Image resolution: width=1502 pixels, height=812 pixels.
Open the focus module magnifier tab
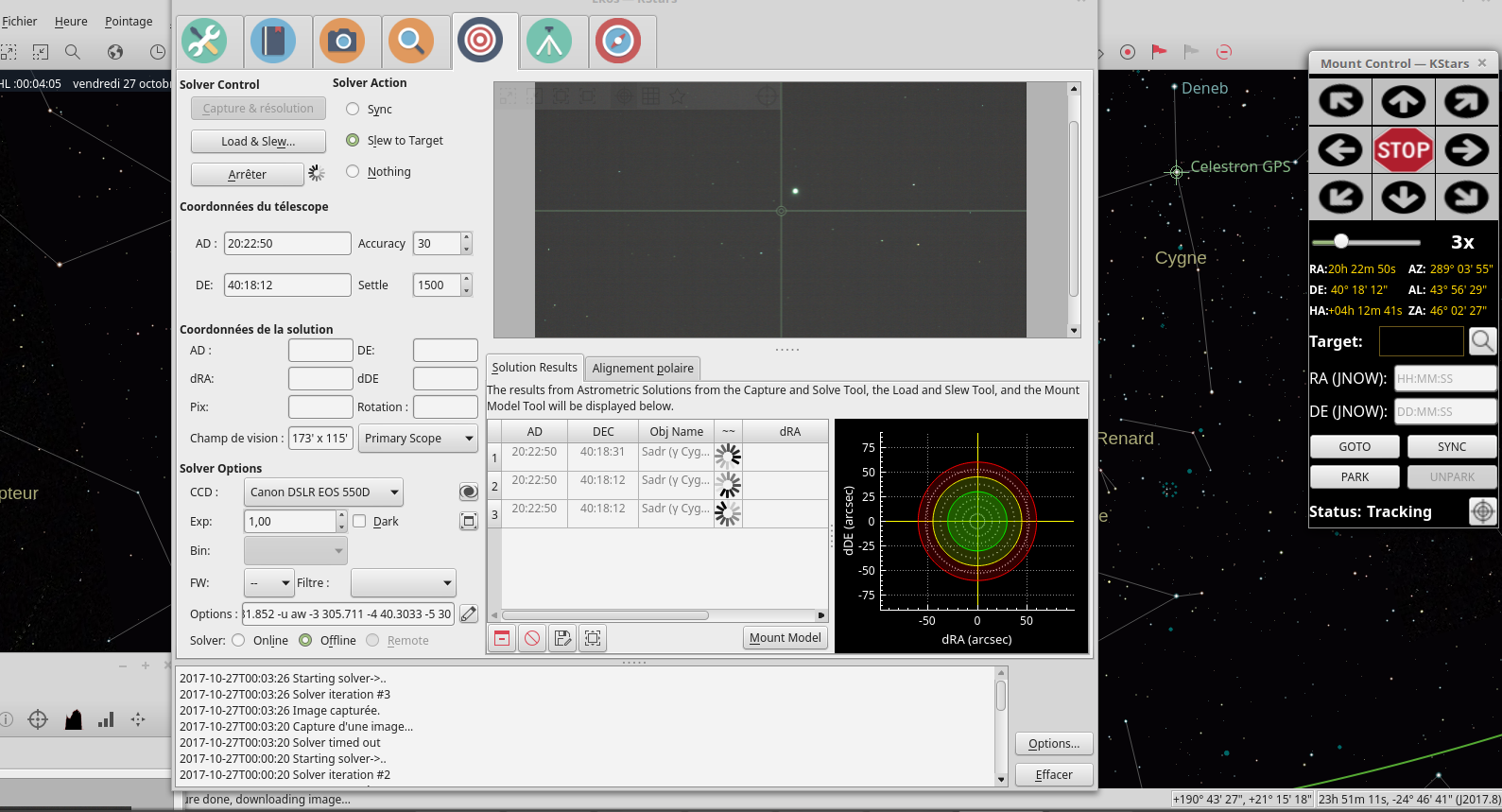(x=411, y=42)
